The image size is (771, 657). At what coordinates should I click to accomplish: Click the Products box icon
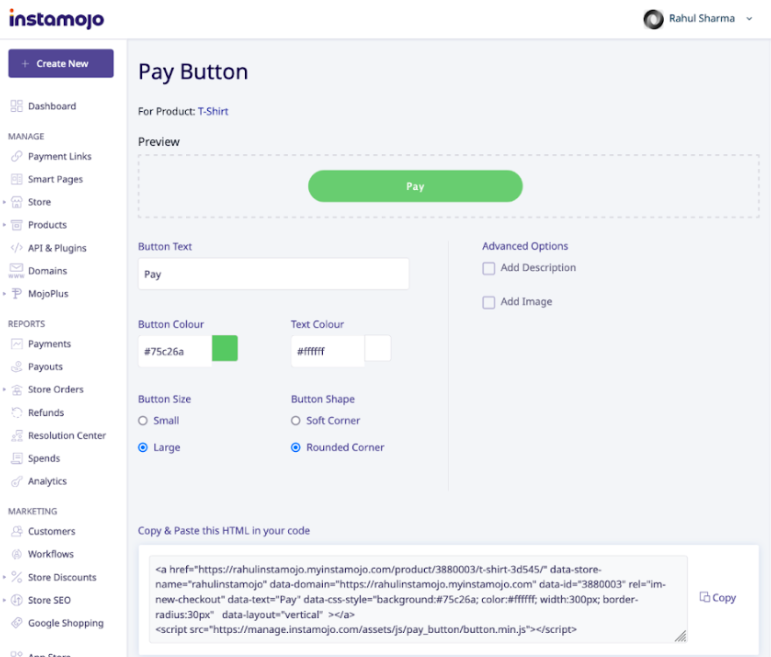point(17,225)
